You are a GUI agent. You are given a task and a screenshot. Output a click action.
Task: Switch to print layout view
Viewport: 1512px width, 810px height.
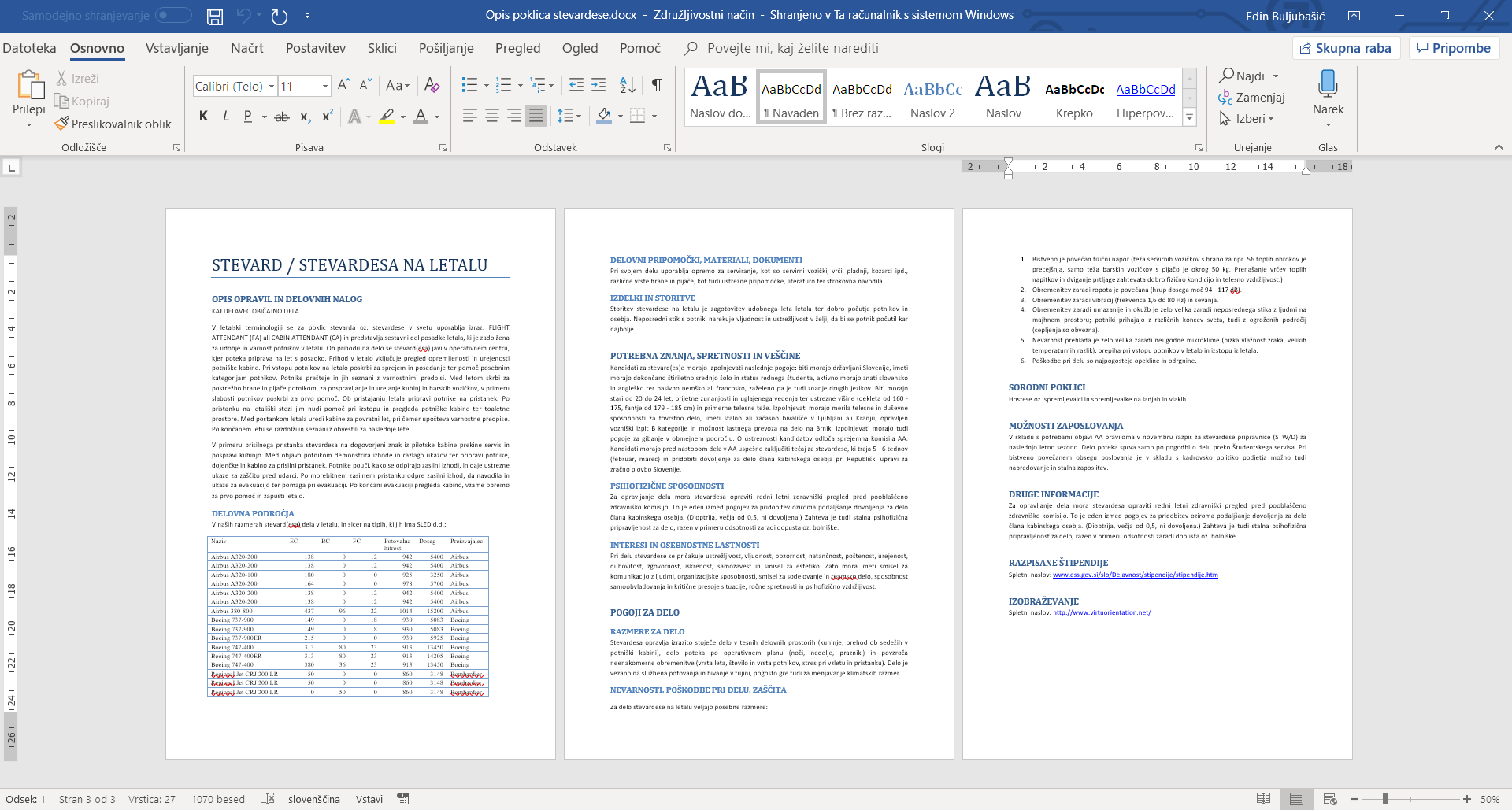1296,799
